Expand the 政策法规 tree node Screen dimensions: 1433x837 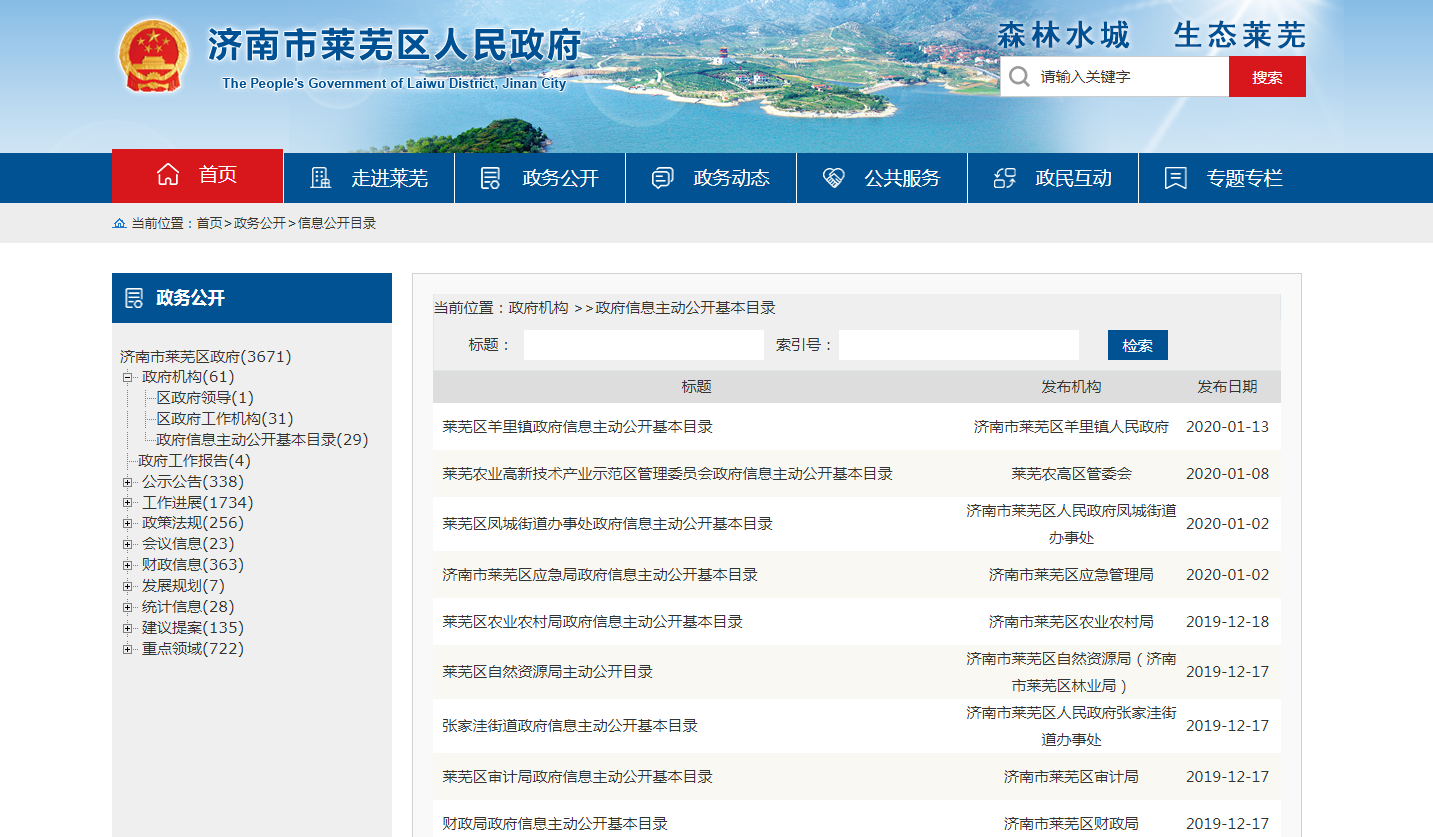[127, 523]
